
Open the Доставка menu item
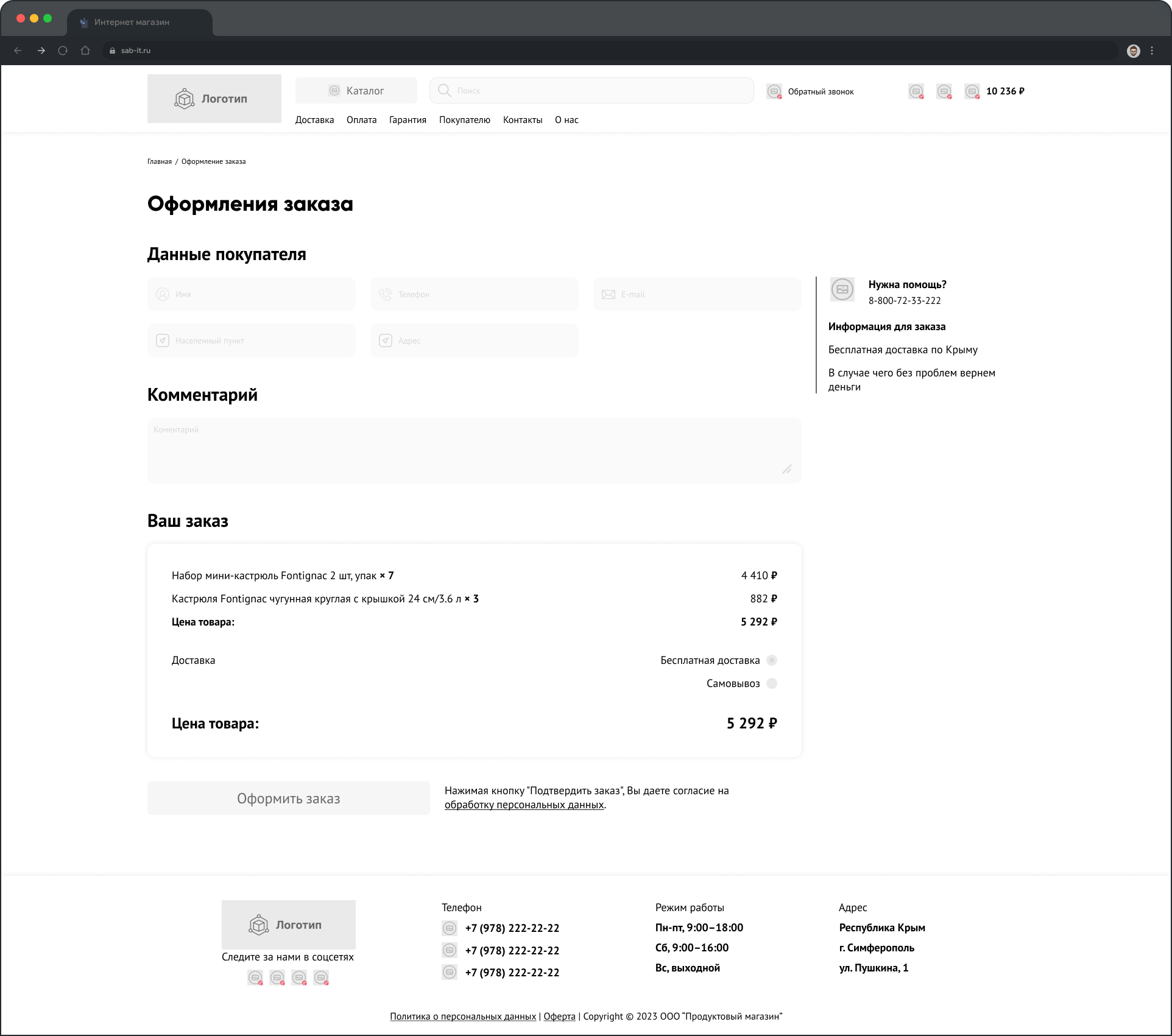tap(314, 119)
